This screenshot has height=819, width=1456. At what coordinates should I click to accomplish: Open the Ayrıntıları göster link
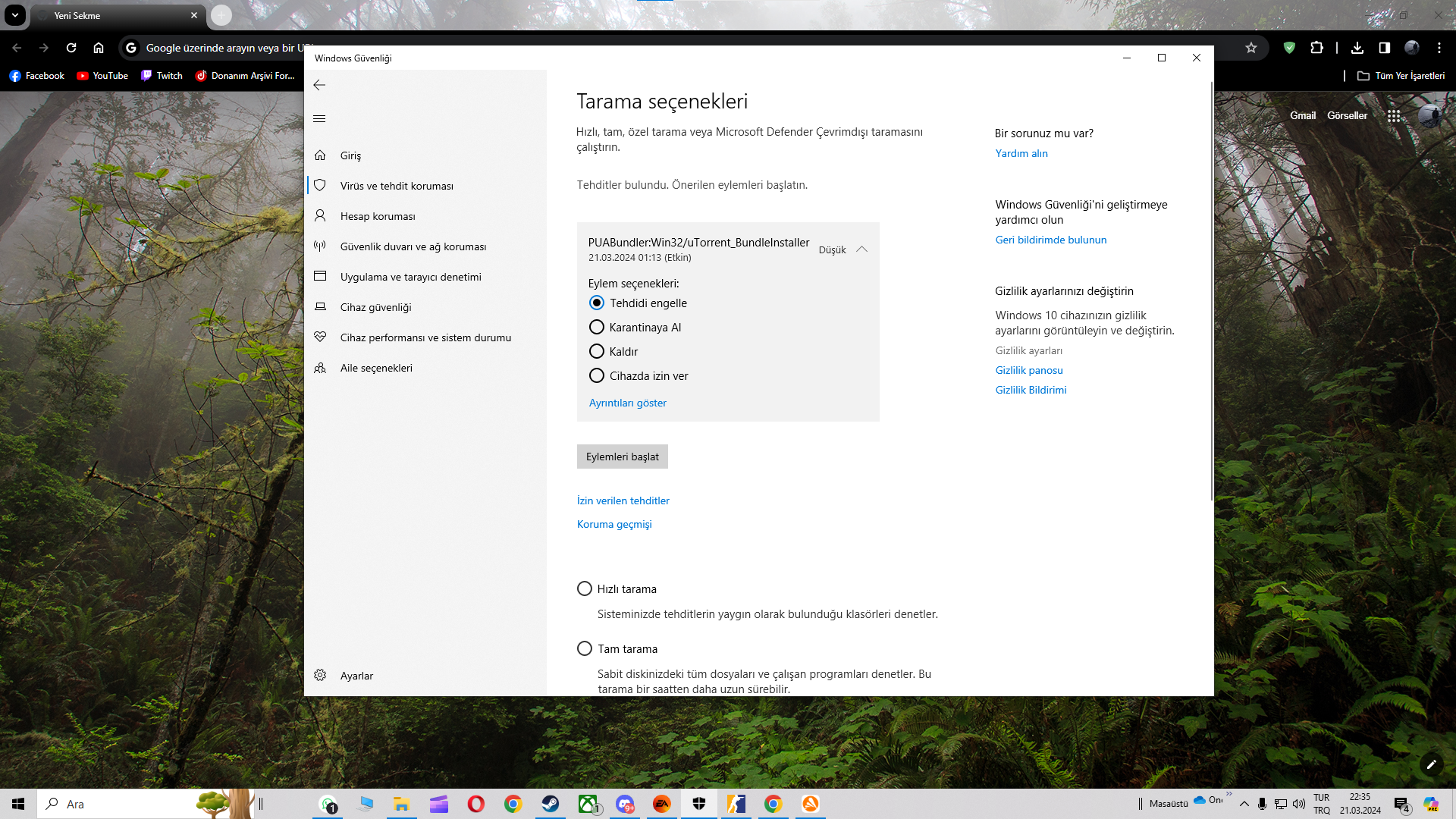628,403
